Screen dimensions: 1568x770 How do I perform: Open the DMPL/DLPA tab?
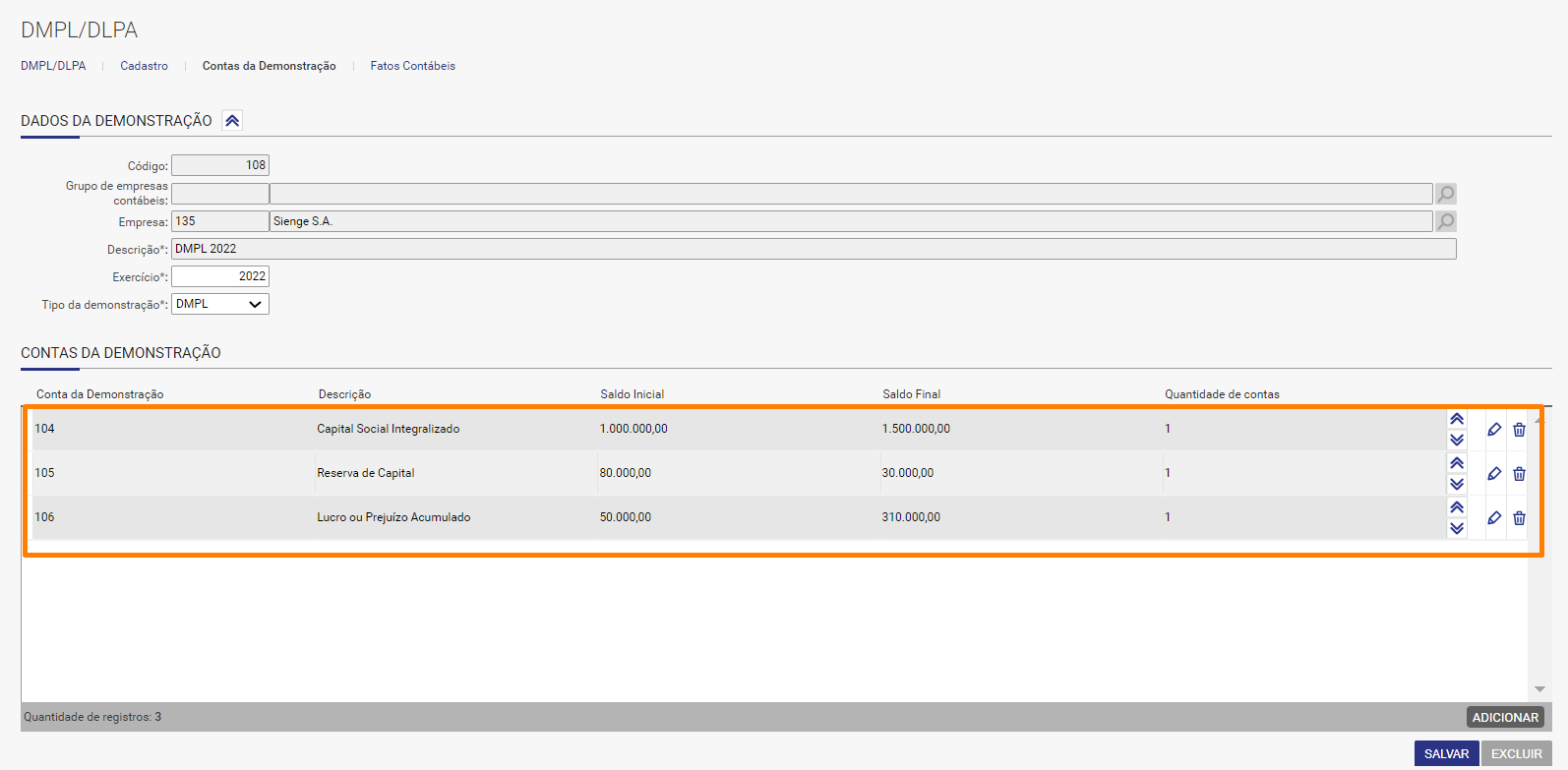53,66
